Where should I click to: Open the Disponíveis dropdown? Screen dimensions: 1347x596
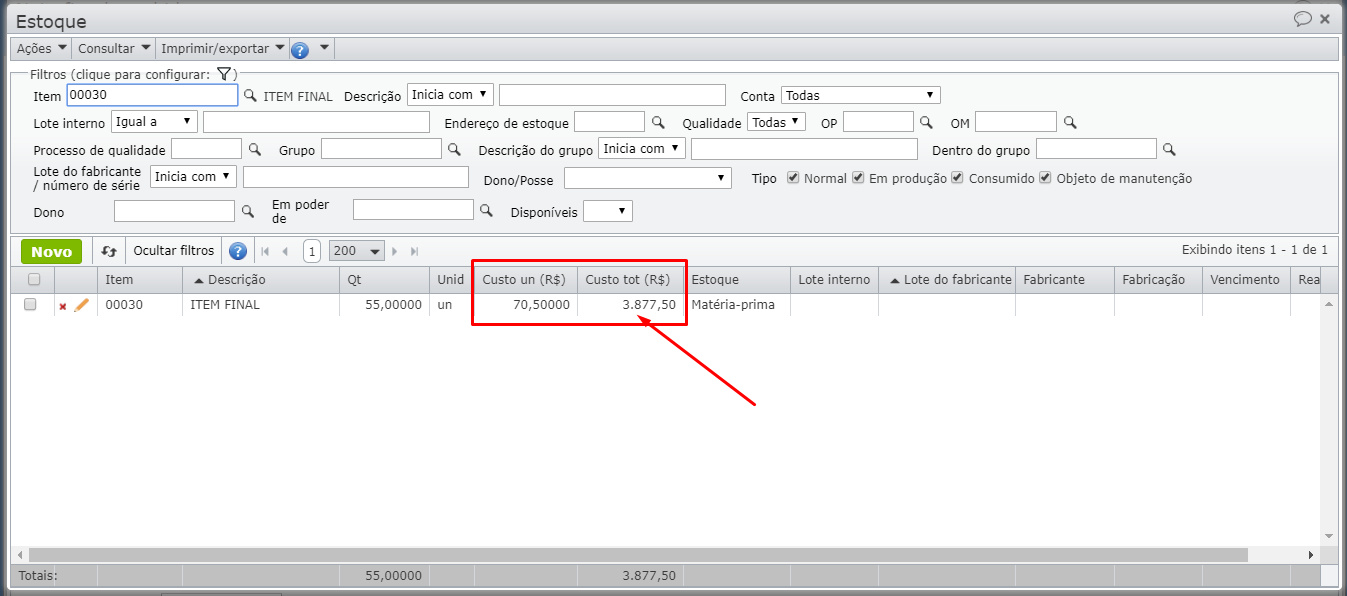(x=608, y=212)
